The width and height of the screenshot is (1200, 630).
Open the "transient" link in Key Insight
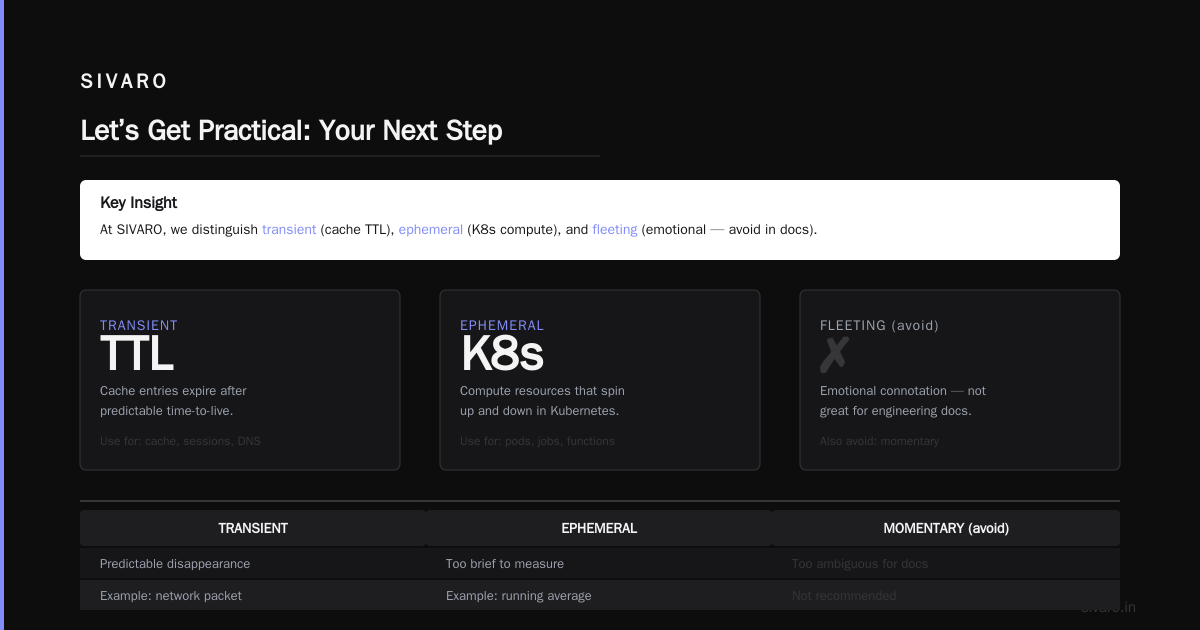coord(289,229)
